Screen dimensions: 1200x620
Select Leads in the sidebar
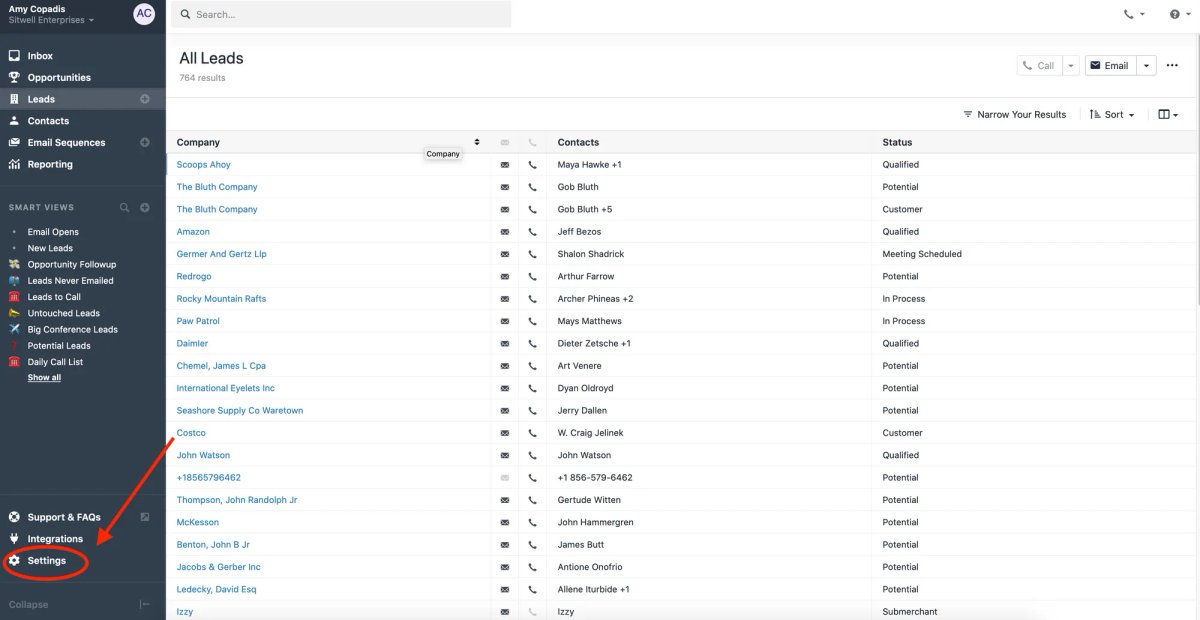pyautogui.click(x=41, y=99)
